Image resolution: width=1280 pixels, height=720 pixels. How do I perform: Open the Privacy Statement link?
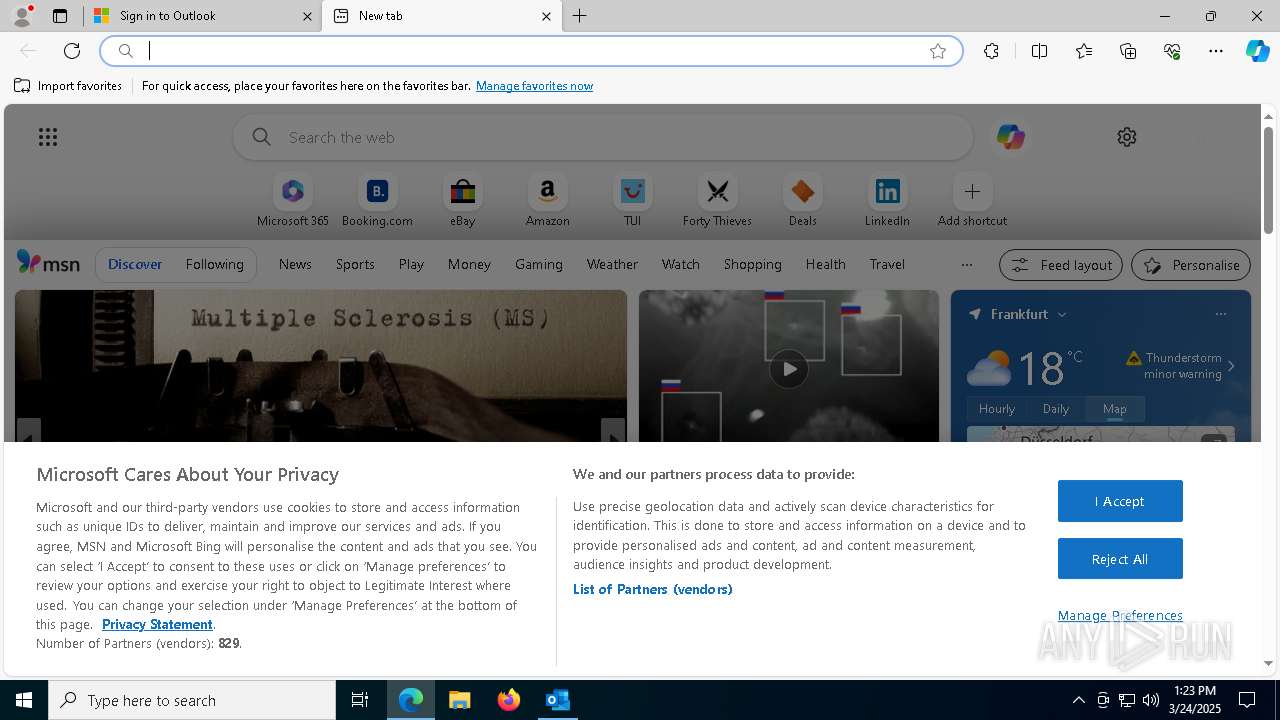pos(157,624)
